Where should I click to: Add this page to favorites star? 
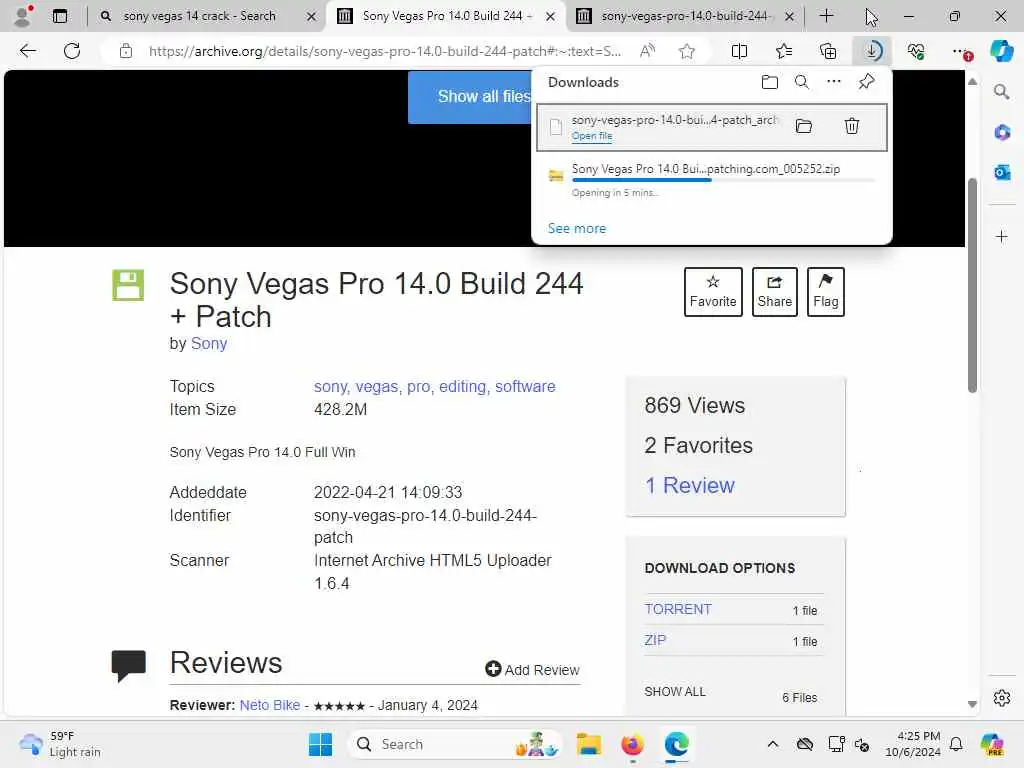(x=686, y=51)
